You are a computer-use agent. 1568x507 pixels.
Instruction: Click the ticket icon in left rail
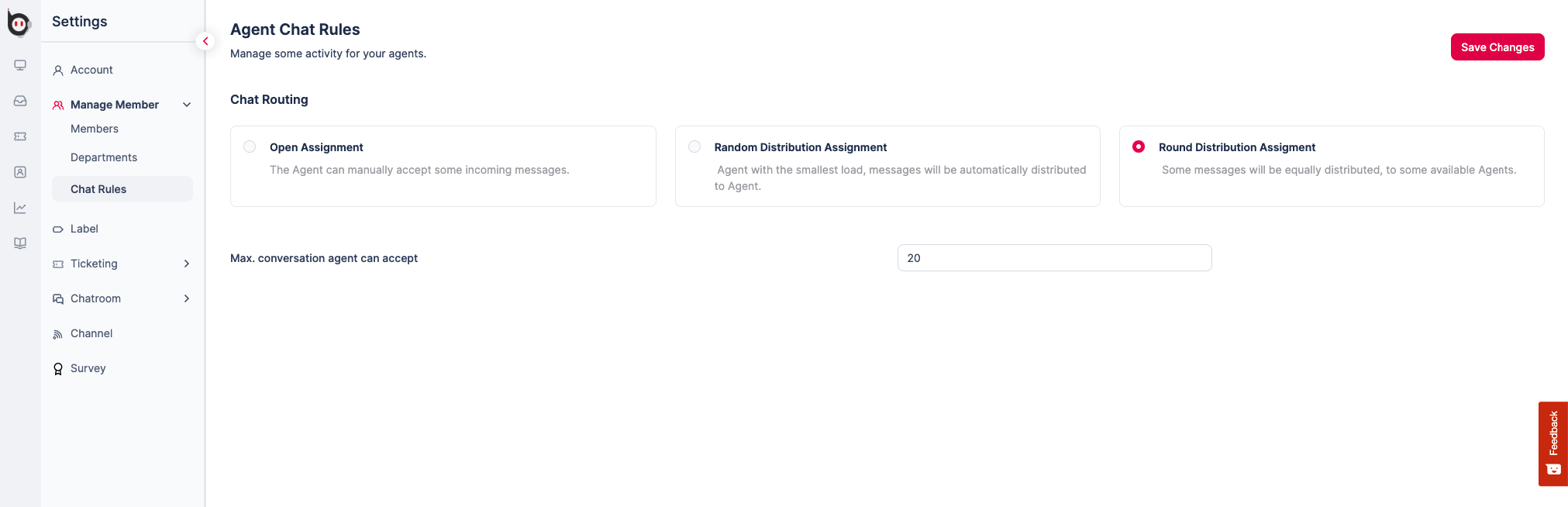point(20,136)
